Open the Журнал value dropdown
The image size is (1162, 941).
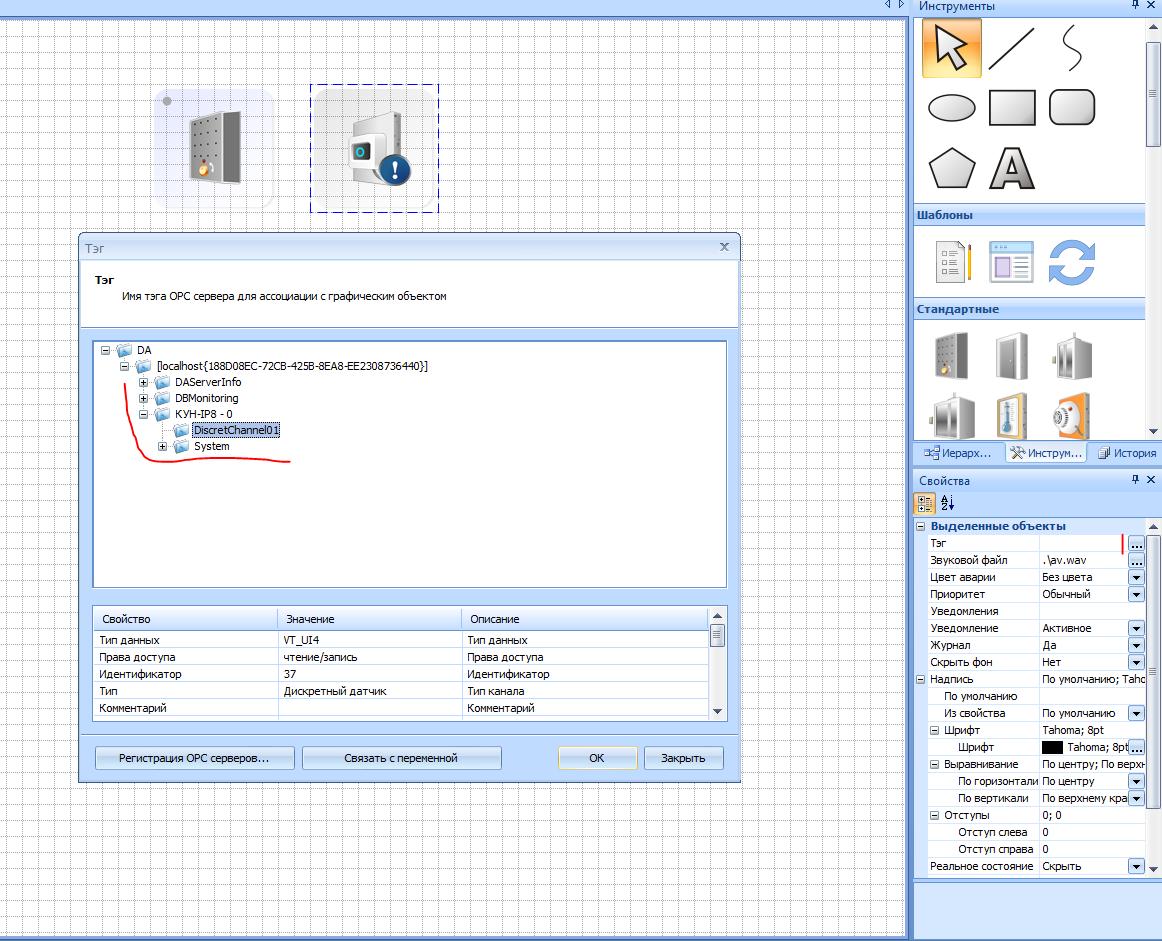(x=1136, y=646)
